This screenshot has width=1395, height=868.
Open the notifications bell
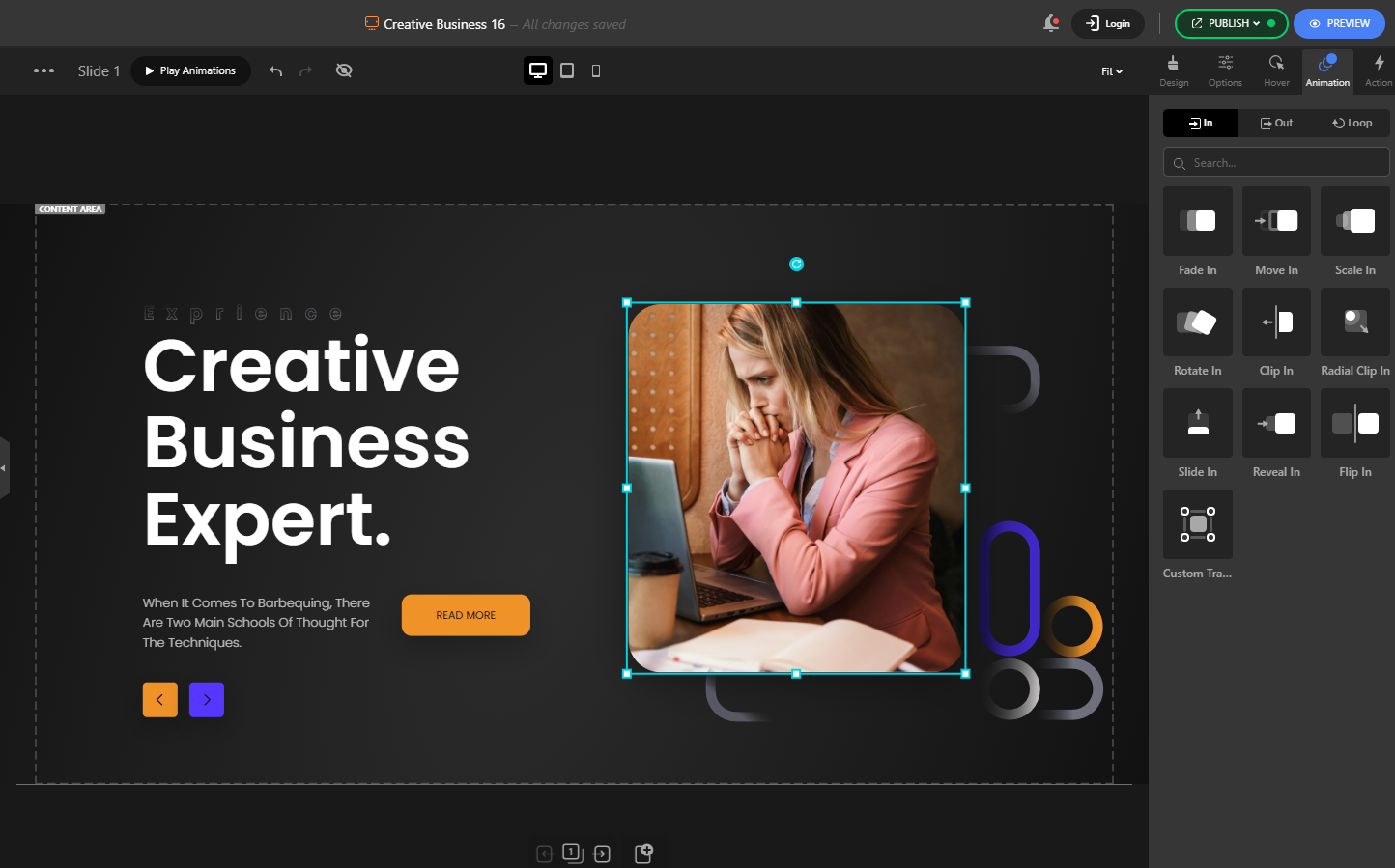1051,23
